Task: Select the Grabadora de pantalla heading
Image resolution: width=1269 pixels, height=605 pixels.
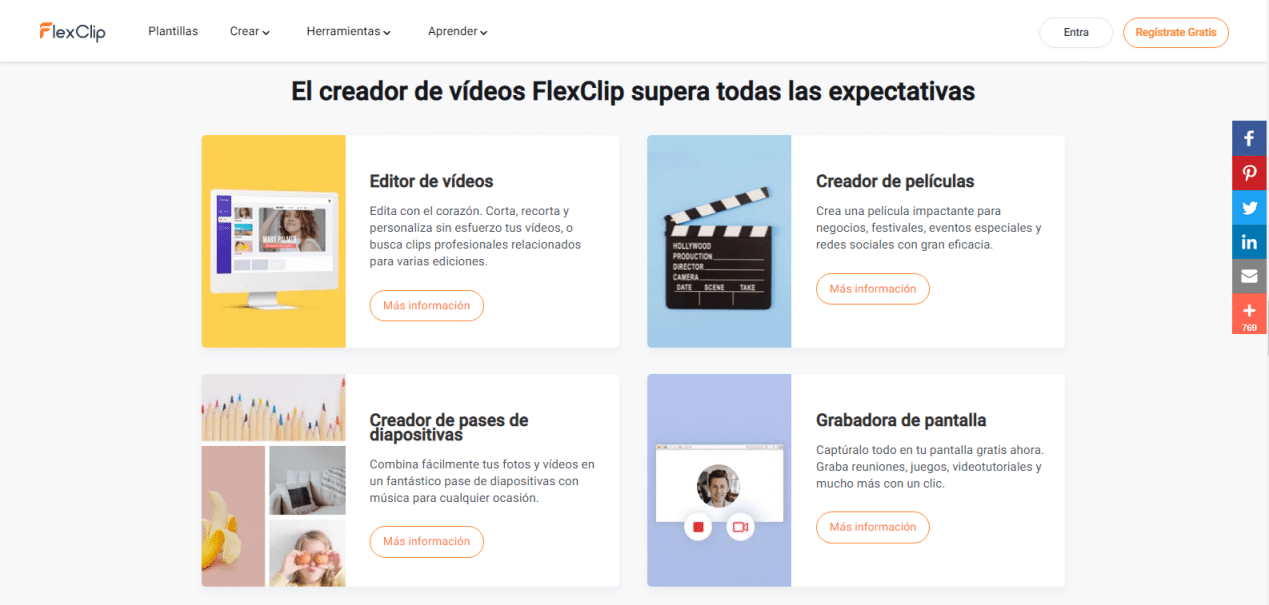Action: pos(901,420)
